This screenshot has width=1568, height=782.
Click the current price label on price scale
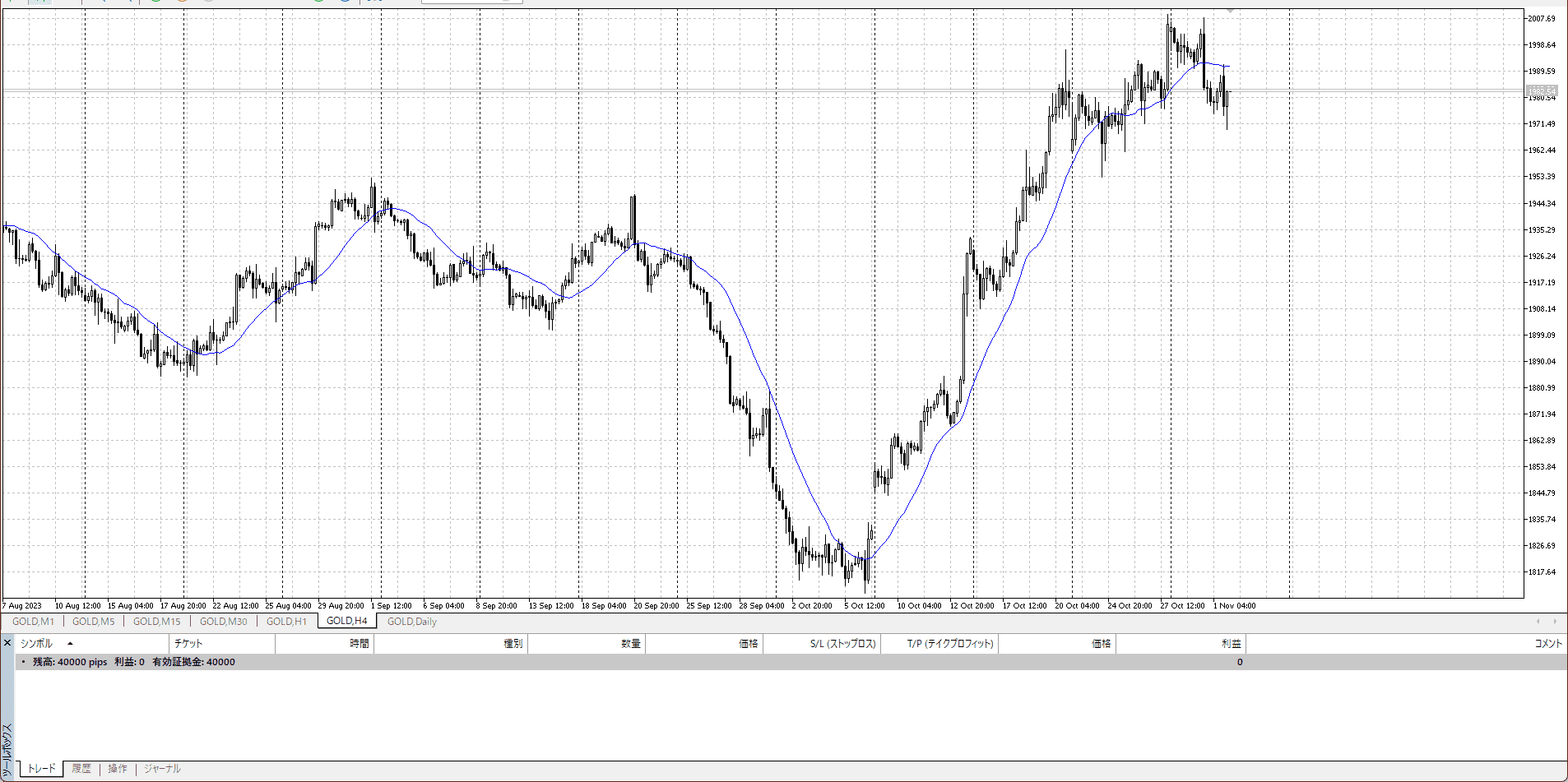(1542, 90)
